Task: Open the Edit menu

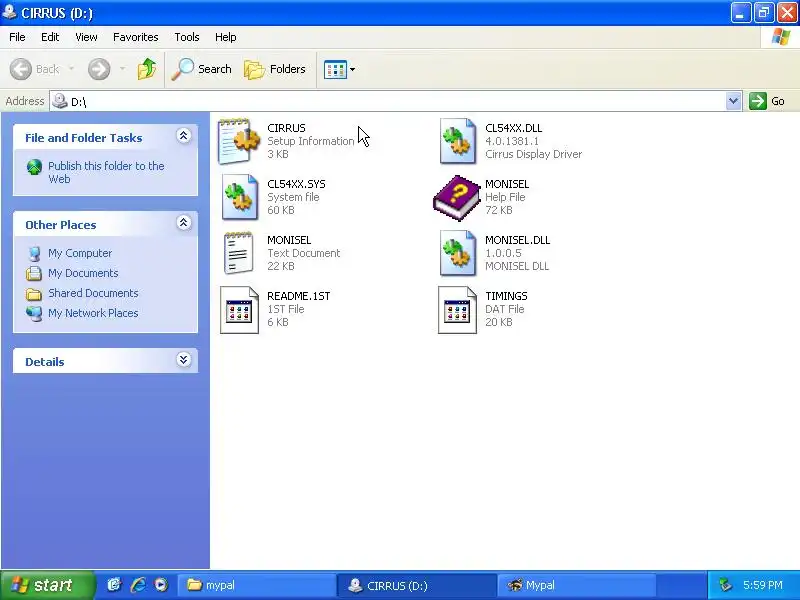Action: click(50, 37)
